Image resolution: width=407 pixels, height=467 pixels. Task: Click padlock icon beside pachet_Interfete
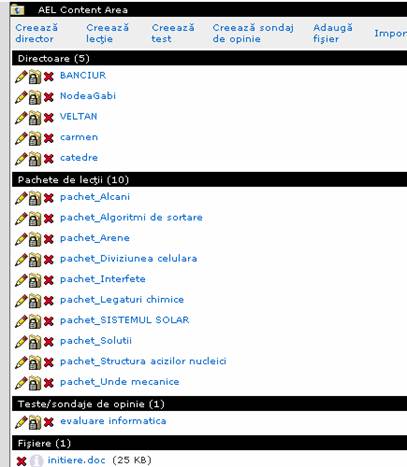pyautogui.click(x=35, y=280)
